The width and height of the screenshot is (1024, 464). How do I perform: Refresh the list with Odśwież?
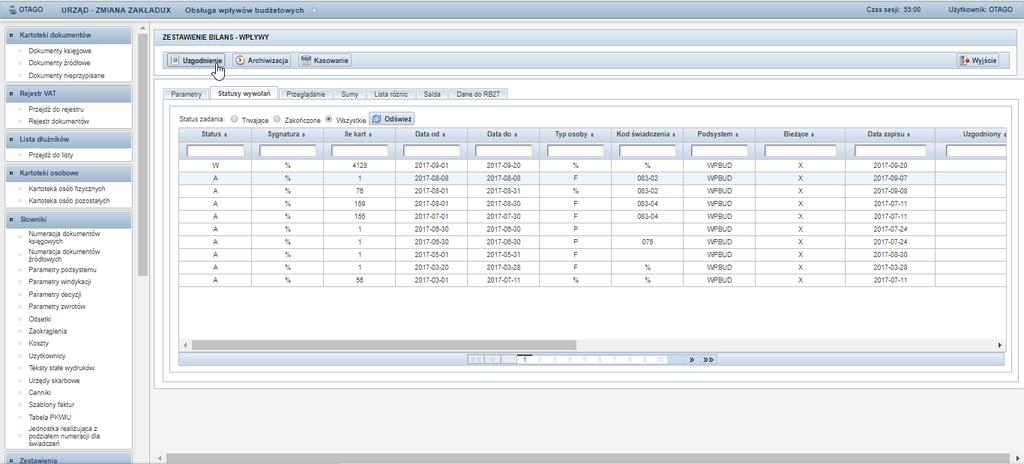pyautogui.click(x=392, y=119)
